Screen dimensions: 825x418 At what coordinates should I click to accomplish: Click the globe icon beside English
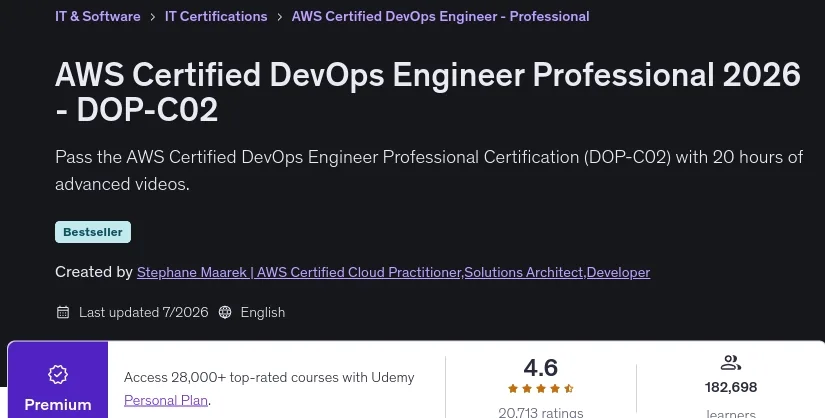tap(225, 312)
